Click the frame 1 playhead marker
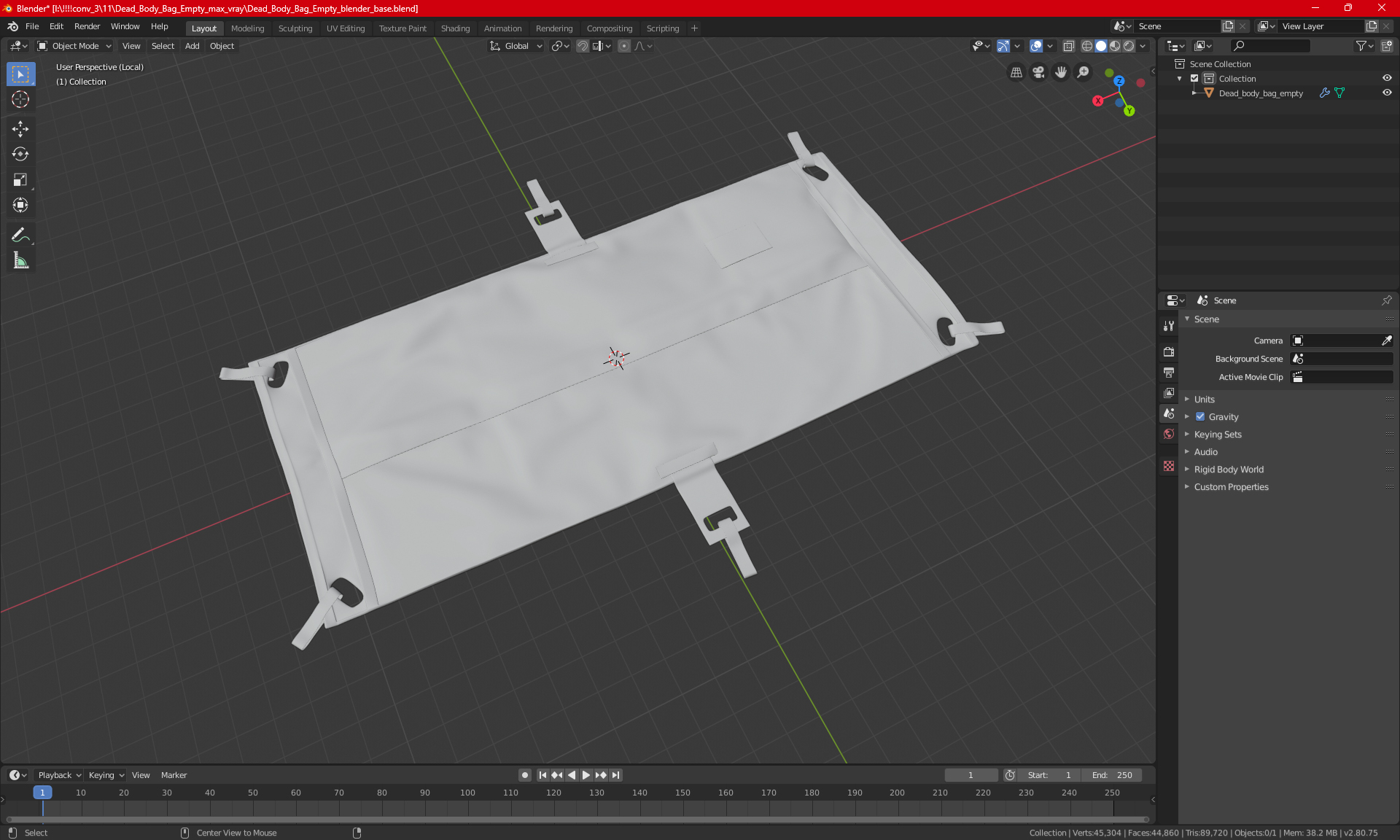This screenshot has width=1400, height=840. click(x=42, y=793)
